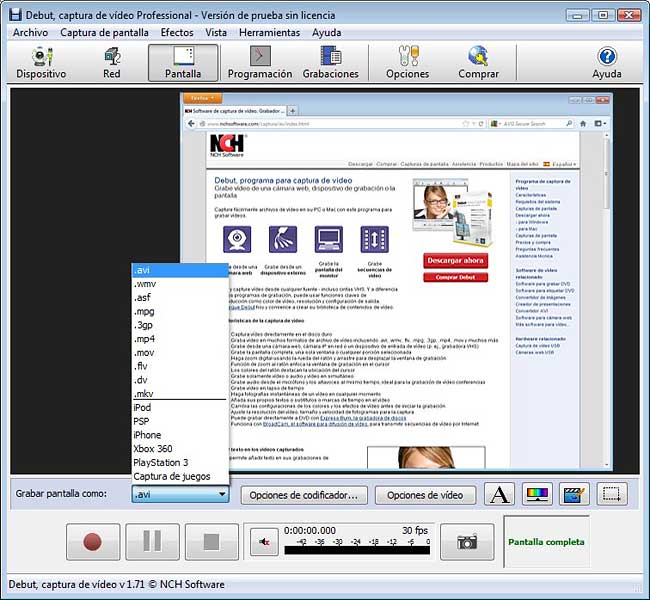Toggle the selection rectangle capture area button

click(x=613, y=494)
